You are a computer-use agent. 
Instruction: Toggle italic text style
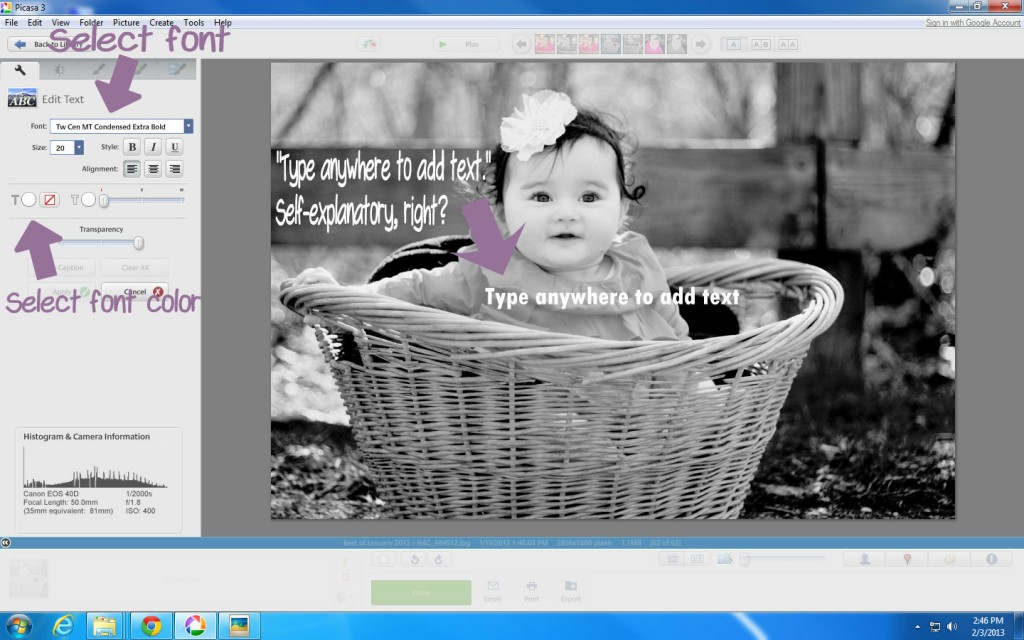153,147
